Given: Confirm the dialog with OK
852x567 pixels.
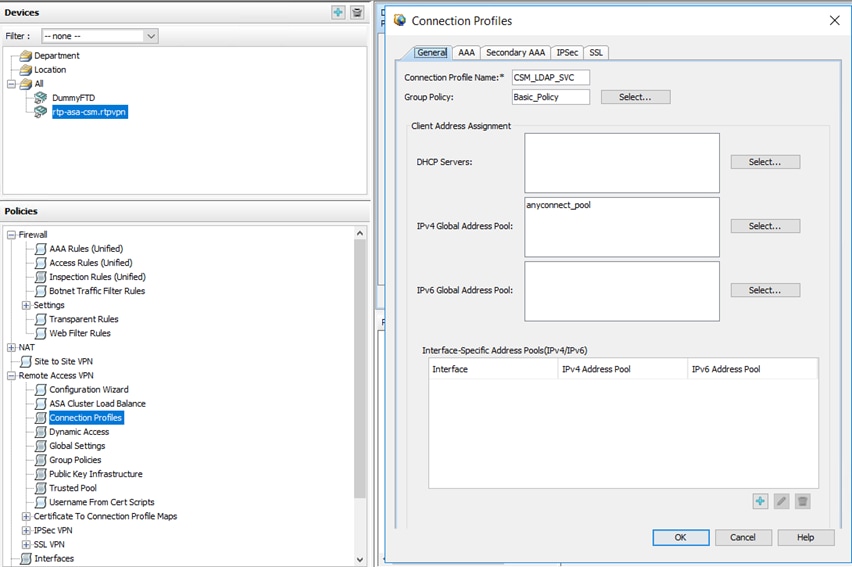Looking at the screenshot, I should click(x=681, y=538).
